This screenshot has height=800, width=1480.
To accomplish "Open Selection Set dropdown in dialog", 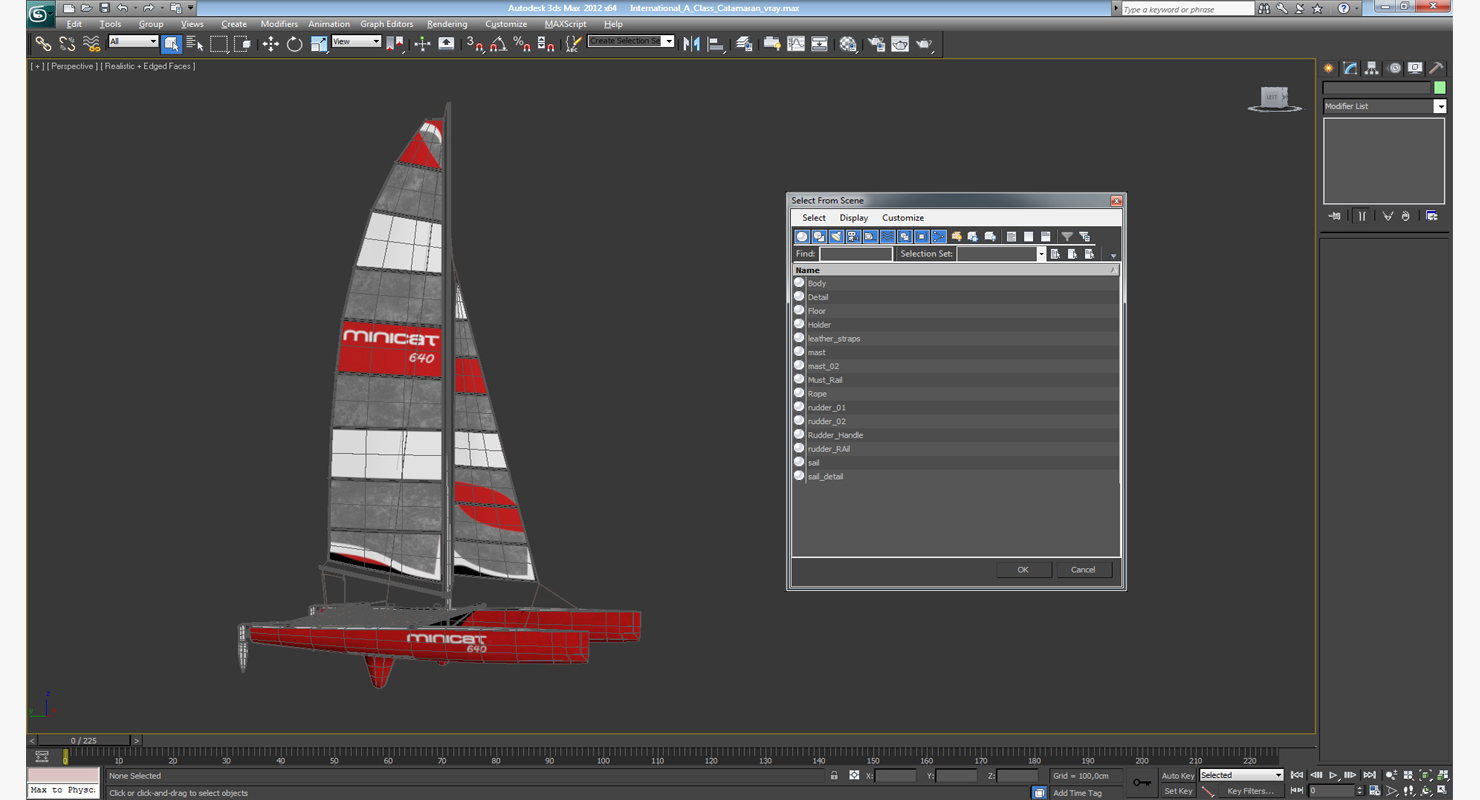I will (x=1041, y=254).
